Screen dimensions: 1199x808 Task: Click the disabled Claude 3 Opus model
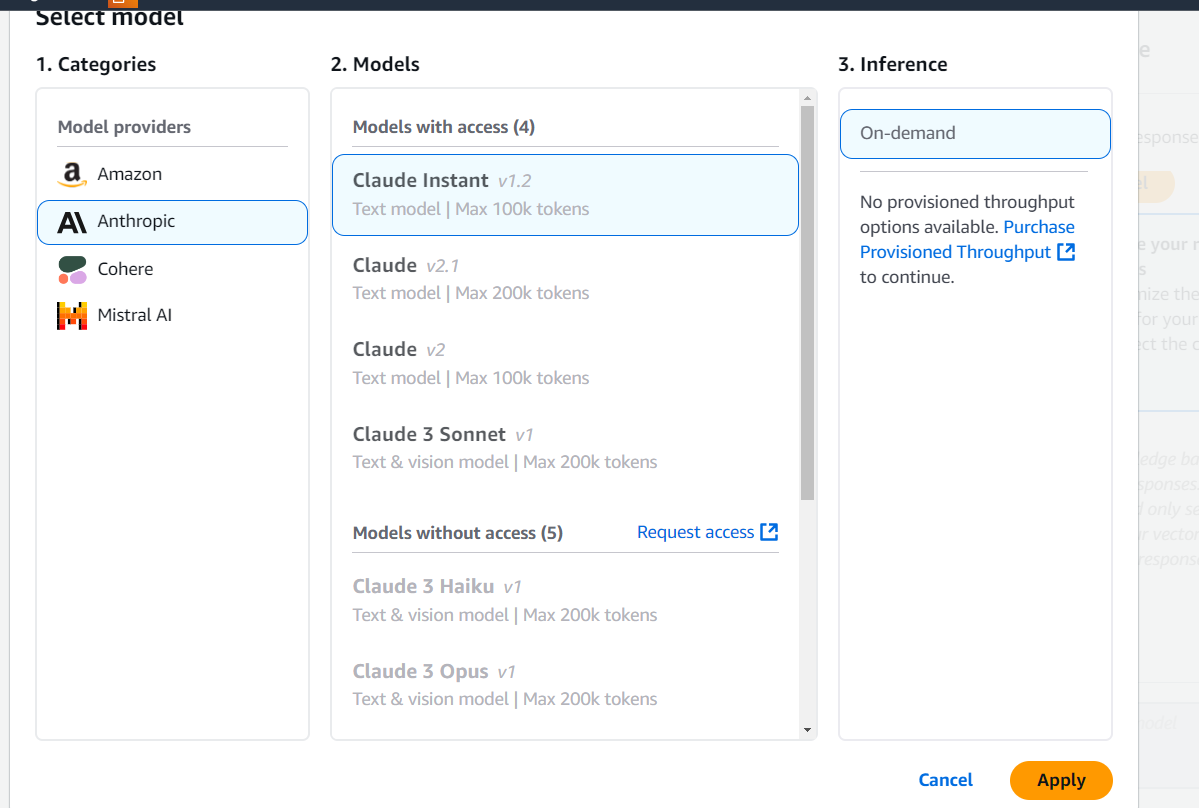pos(565,685)
